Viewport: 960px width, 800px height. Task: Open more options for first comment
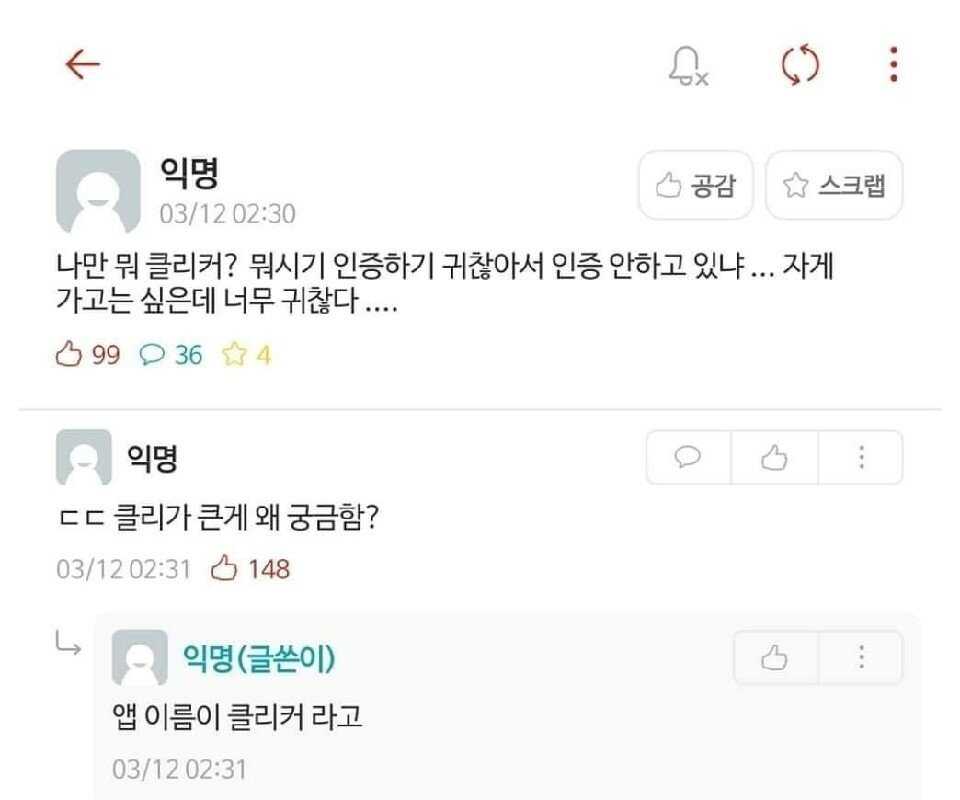861,458
